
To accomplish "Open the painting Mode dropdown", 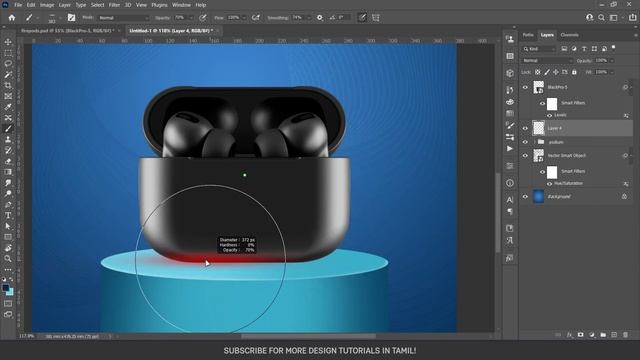I will tap(124, 18).
